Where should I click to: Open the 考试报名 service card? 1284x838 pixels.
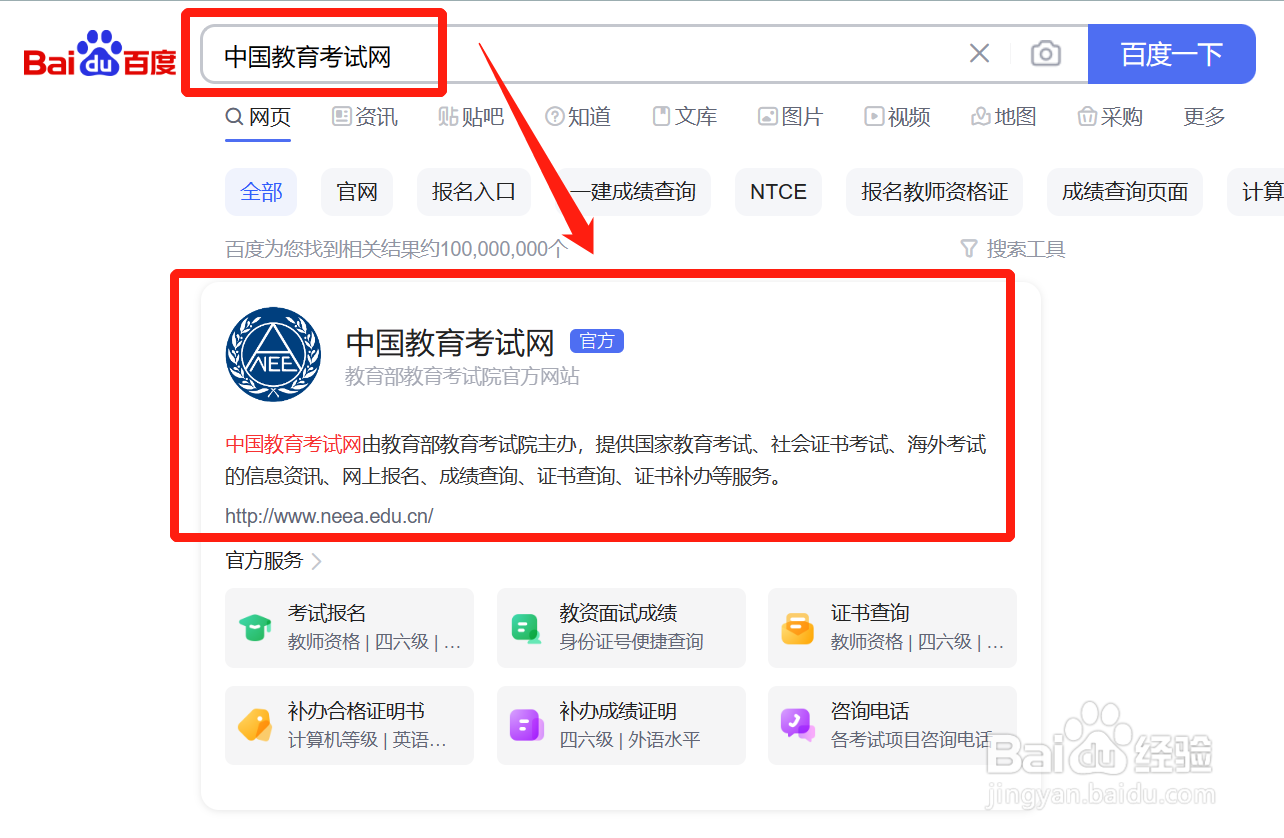(349, 628)
